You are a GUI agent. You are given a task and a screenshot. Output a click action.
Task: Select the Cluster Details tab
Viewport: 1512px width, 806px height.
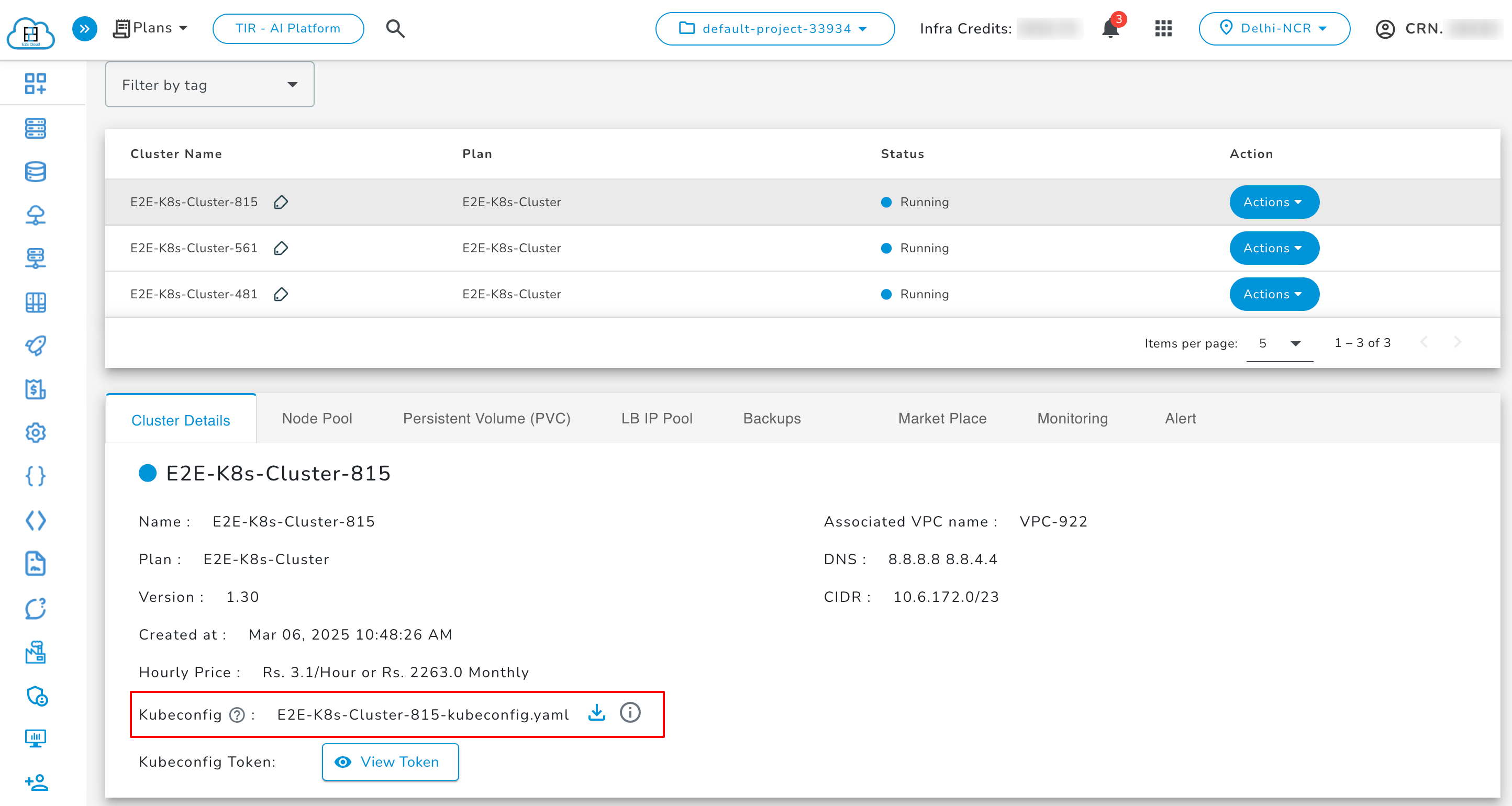[181, 419]
